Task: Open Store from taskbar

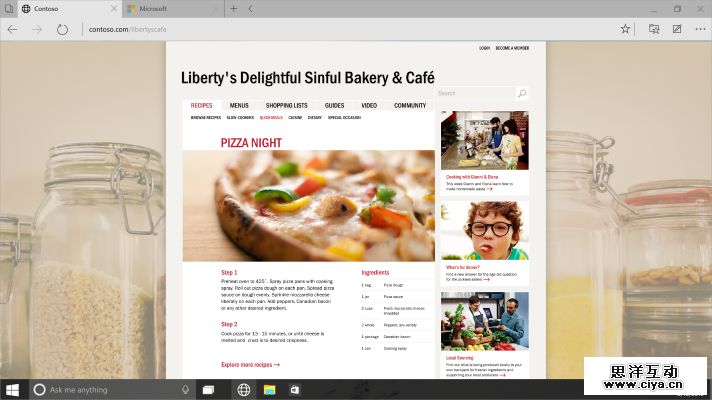Action: 295,390
